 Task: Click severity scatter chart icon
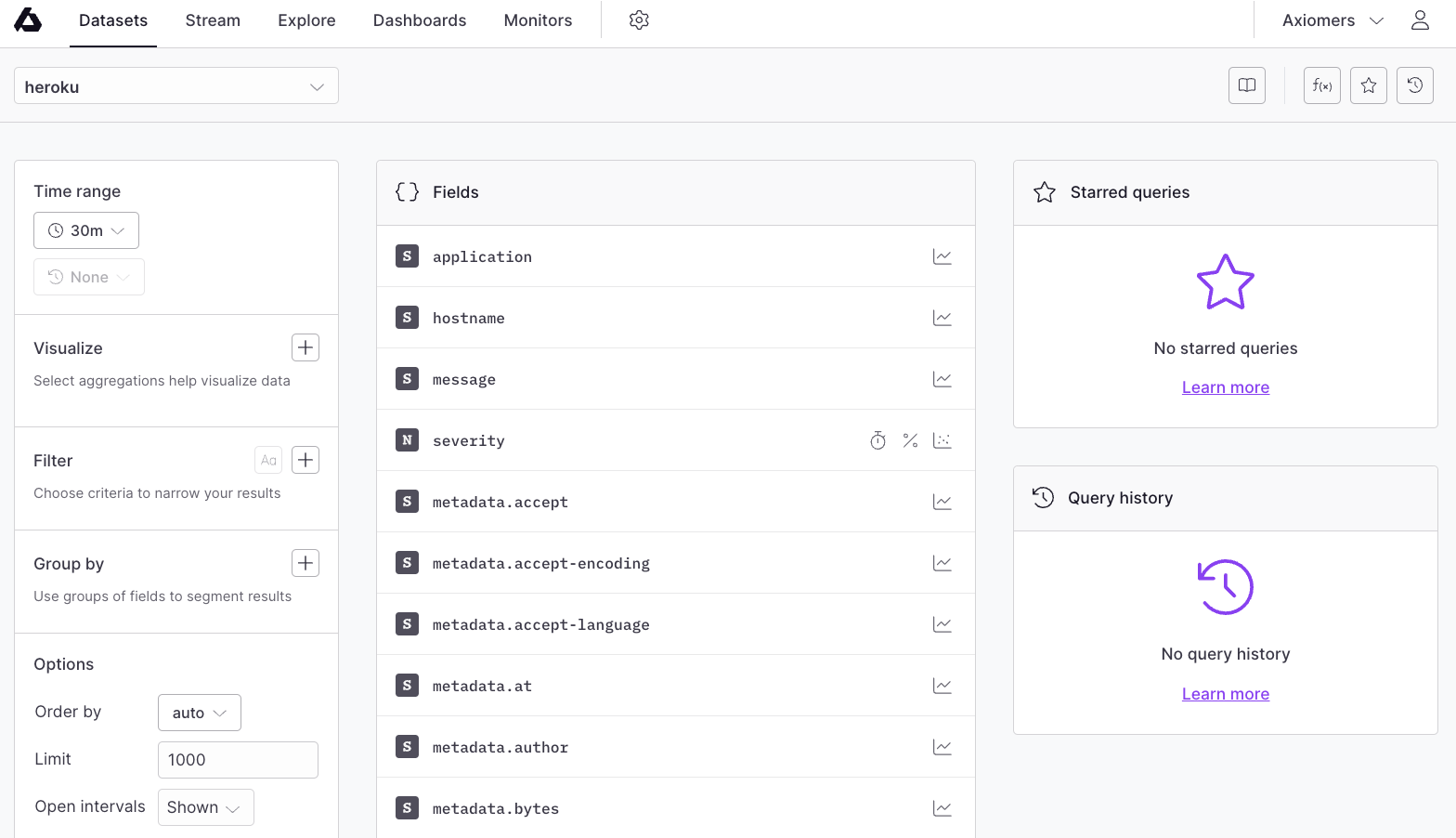click(x=942, y=440)
